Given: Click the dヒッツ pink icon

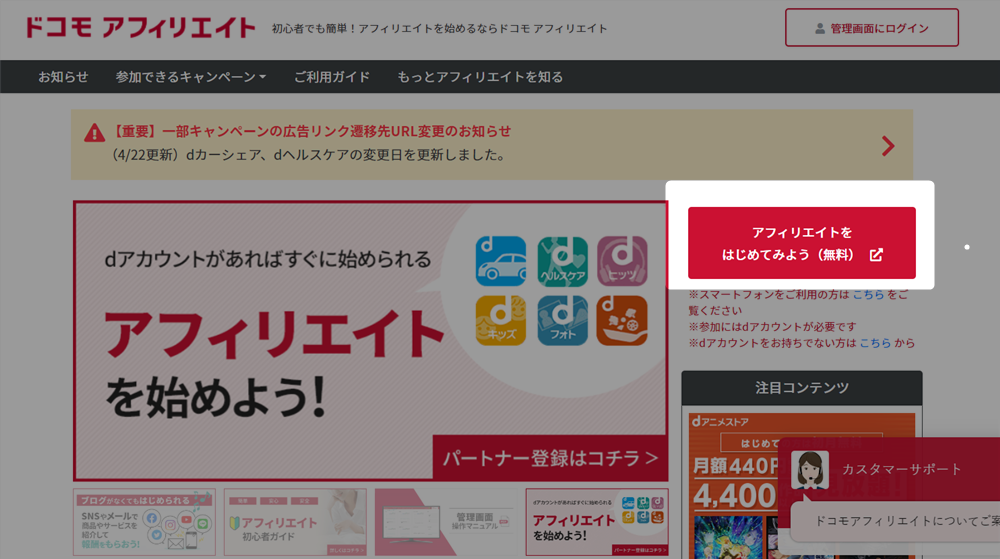Looking at the screenshot, I should (x=622, y=261).
